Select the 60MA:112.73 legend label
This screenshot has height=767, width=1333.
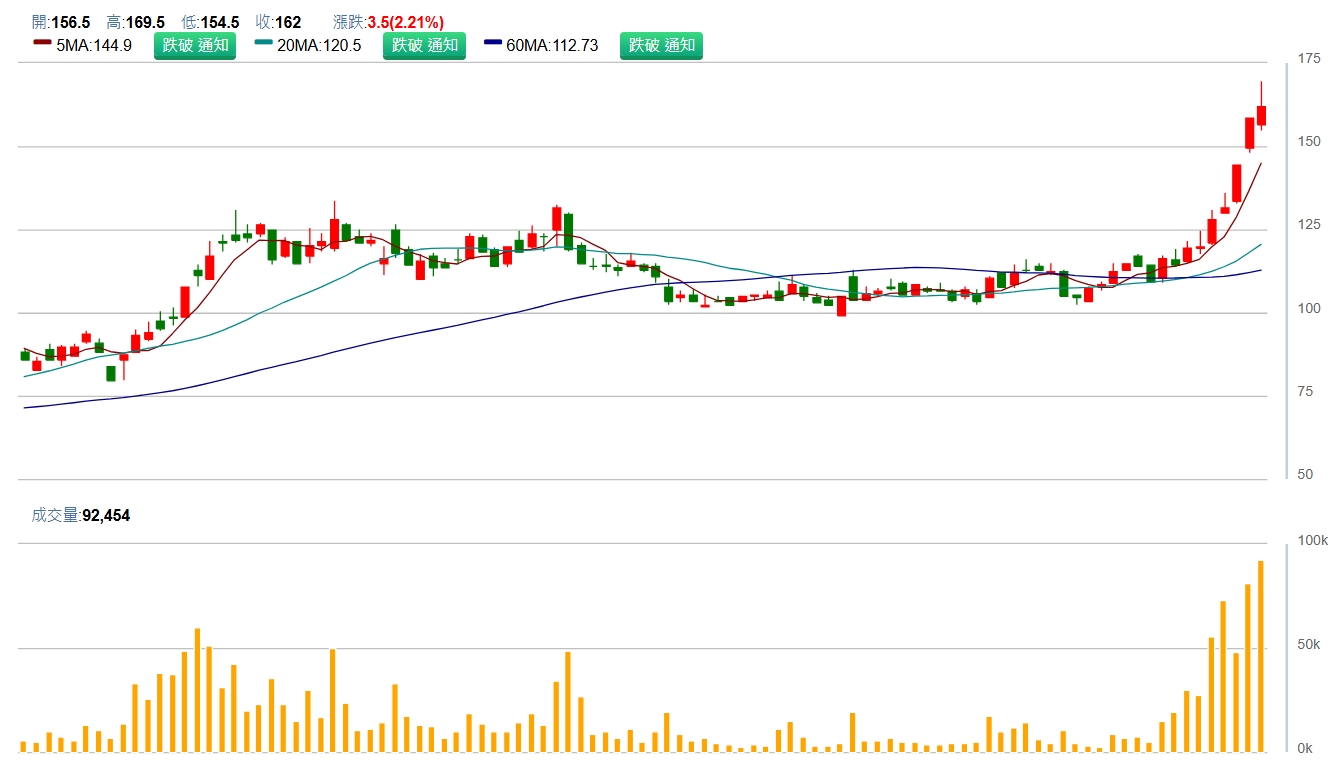[x=552, y=45]
